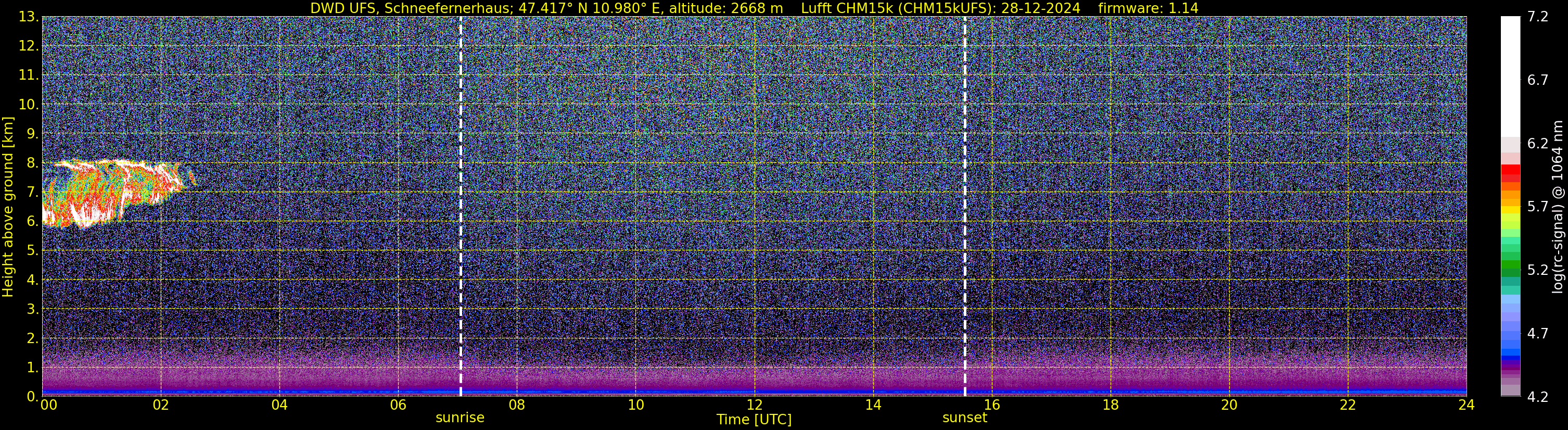Click the '4.2' colorbar value
This screenshot has width=1568, height=430.
click(1538, 397)
